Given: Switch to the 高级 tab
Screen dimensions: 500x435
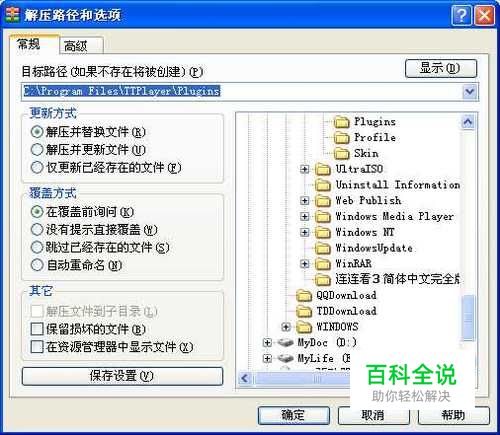Looking at the screenshot, I should [81, 46].
